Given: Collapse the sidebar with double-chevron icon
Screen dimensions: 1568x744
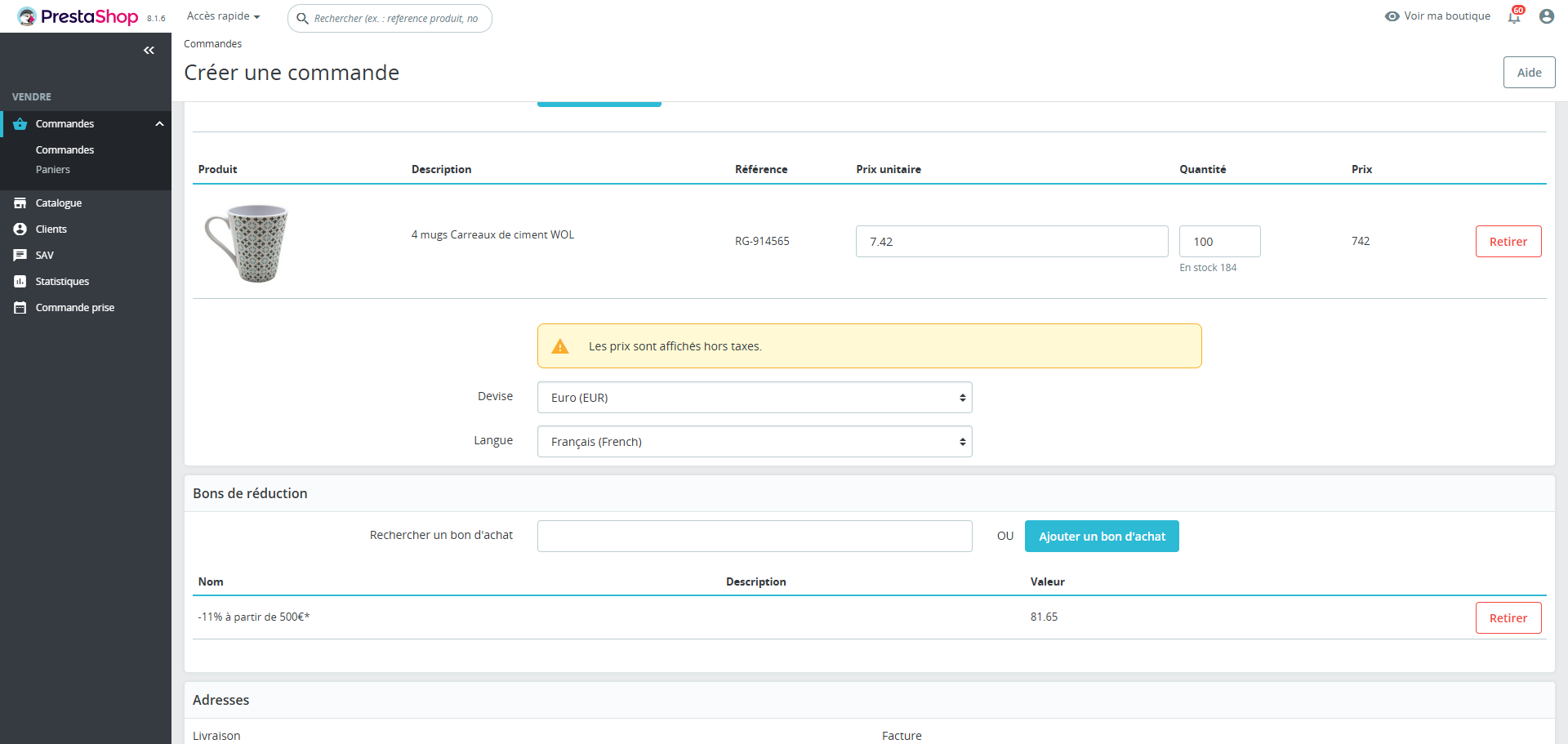Looking at the screenshot, I should click(x=149, y=51).
